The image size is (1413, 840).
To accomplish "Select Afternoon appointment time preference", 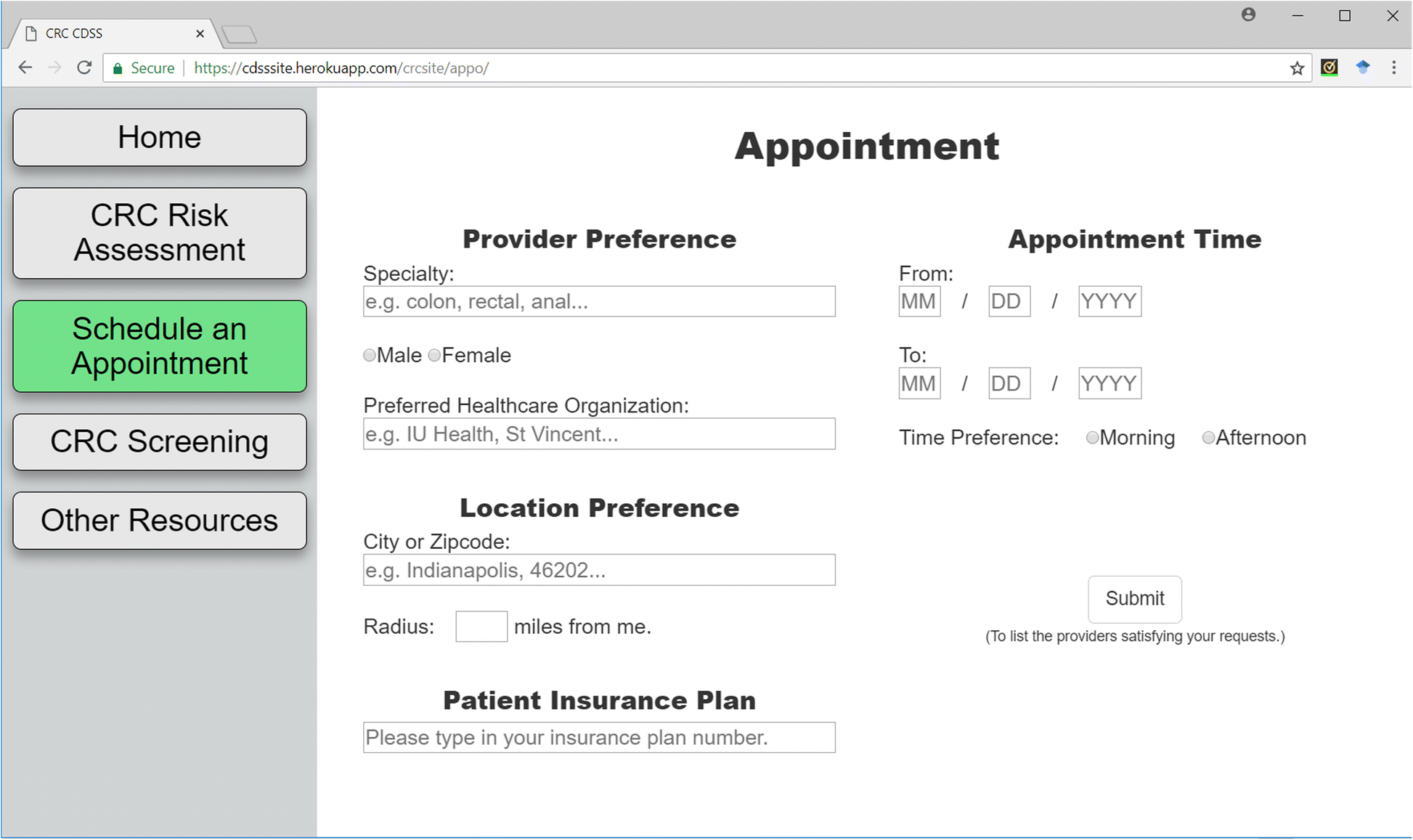I will (1205, 438).
